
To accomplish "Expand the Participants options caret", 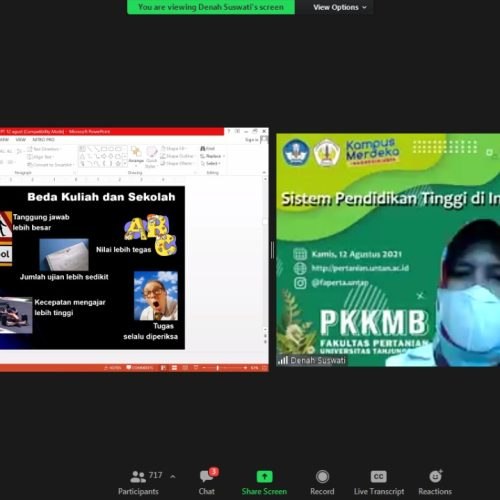I will tap(173, 477).
